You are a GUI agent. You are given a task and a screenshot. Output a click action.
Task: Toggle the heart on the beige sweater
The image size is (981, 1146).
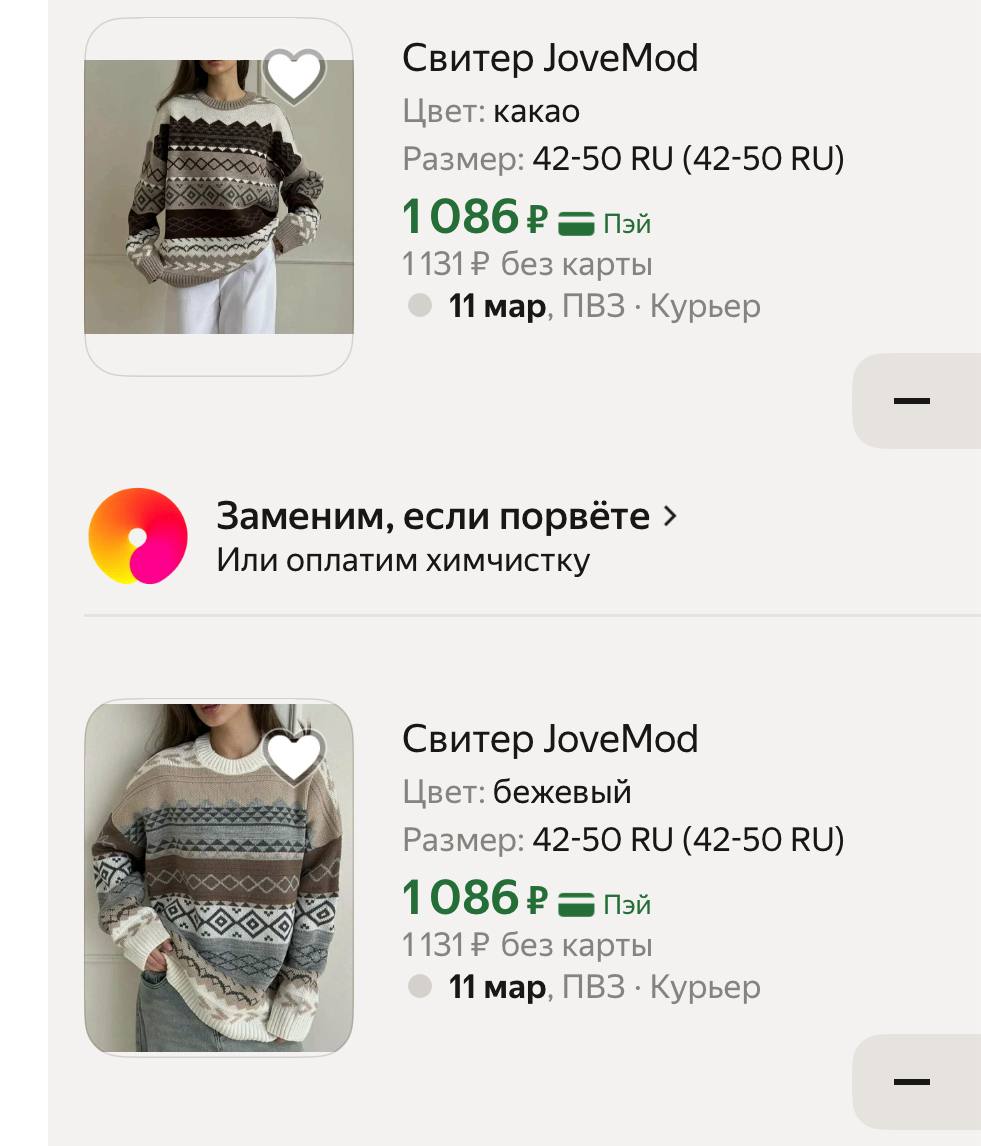point(294,757)
